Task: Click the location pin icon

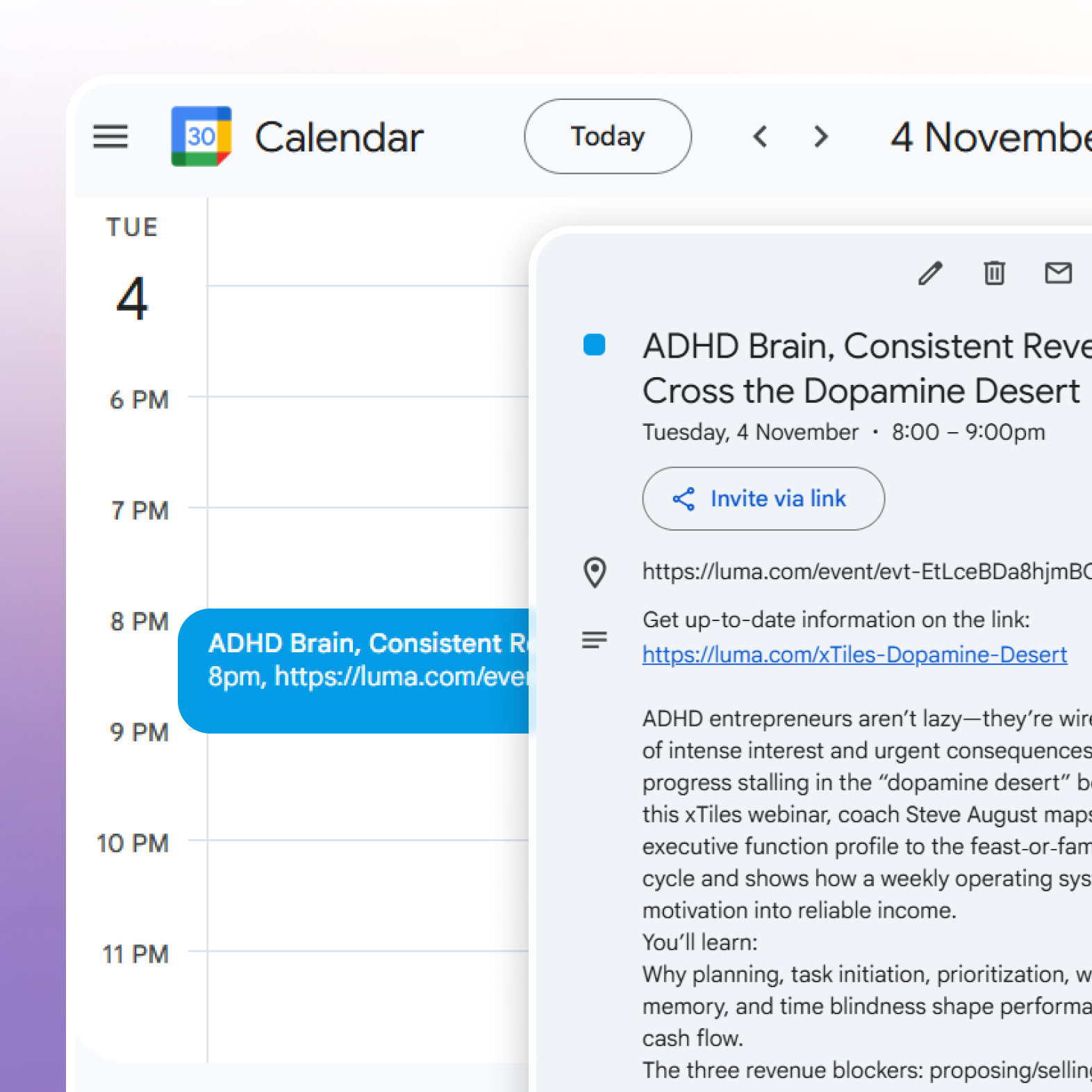Action: coord(595,572)
